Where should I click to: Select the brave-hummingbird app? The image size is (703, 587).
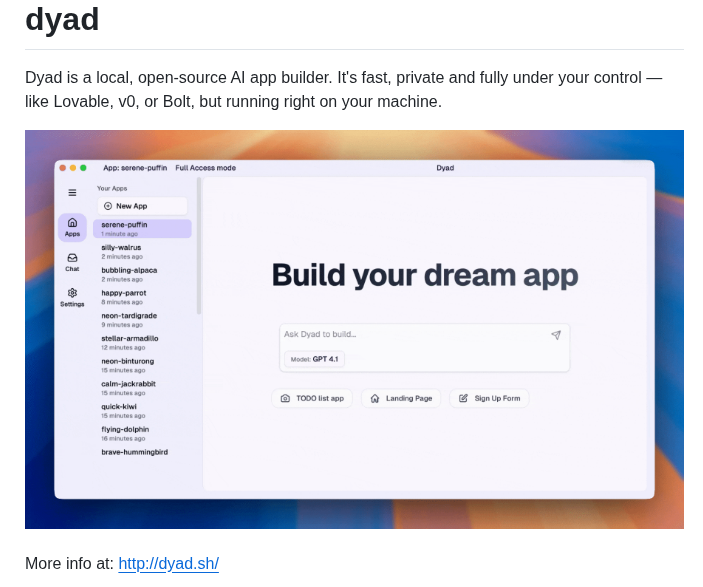pyautogui.click(x=135, y=452)
